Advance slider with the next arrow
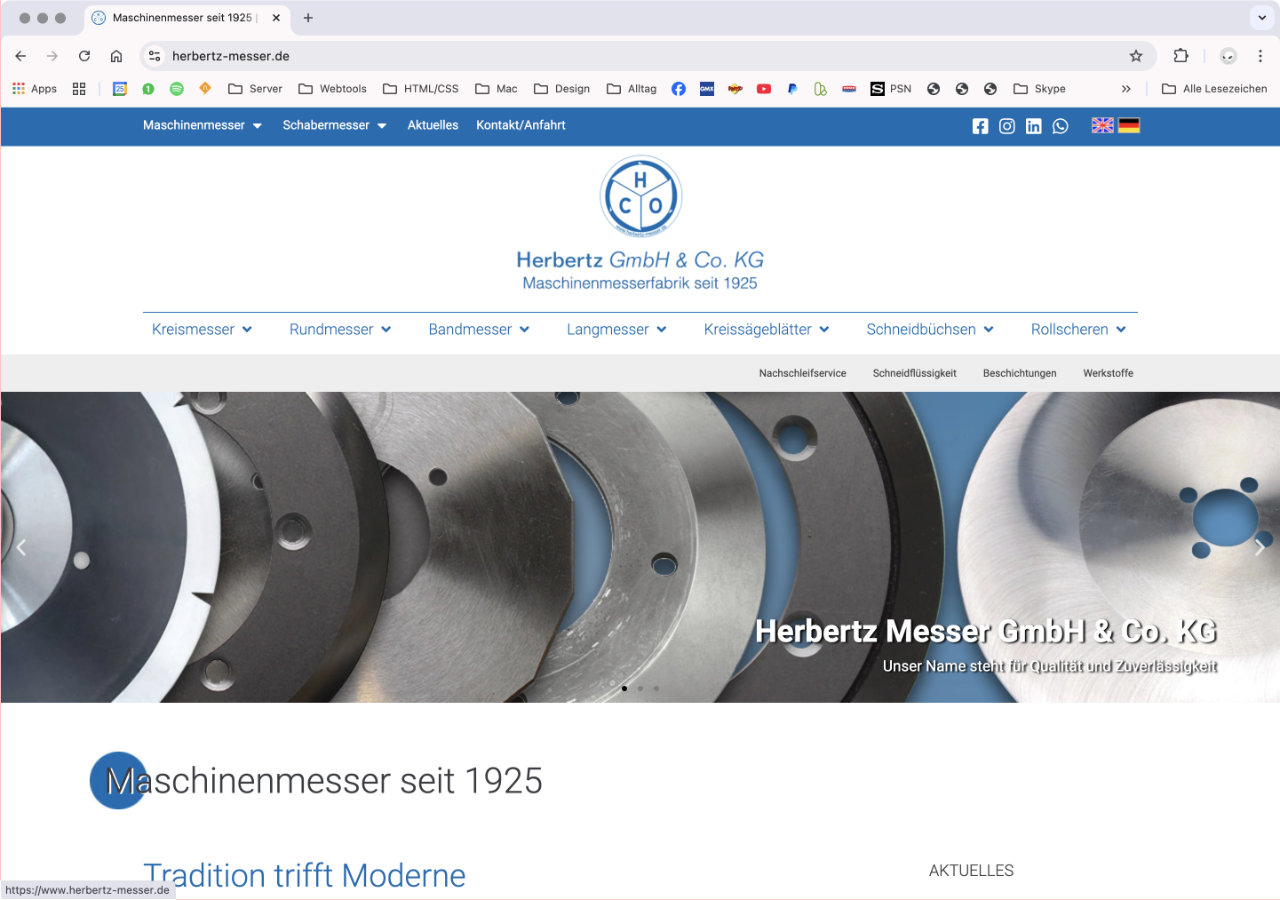Screen dimensions: 1280x900 tap(1259, 547)
